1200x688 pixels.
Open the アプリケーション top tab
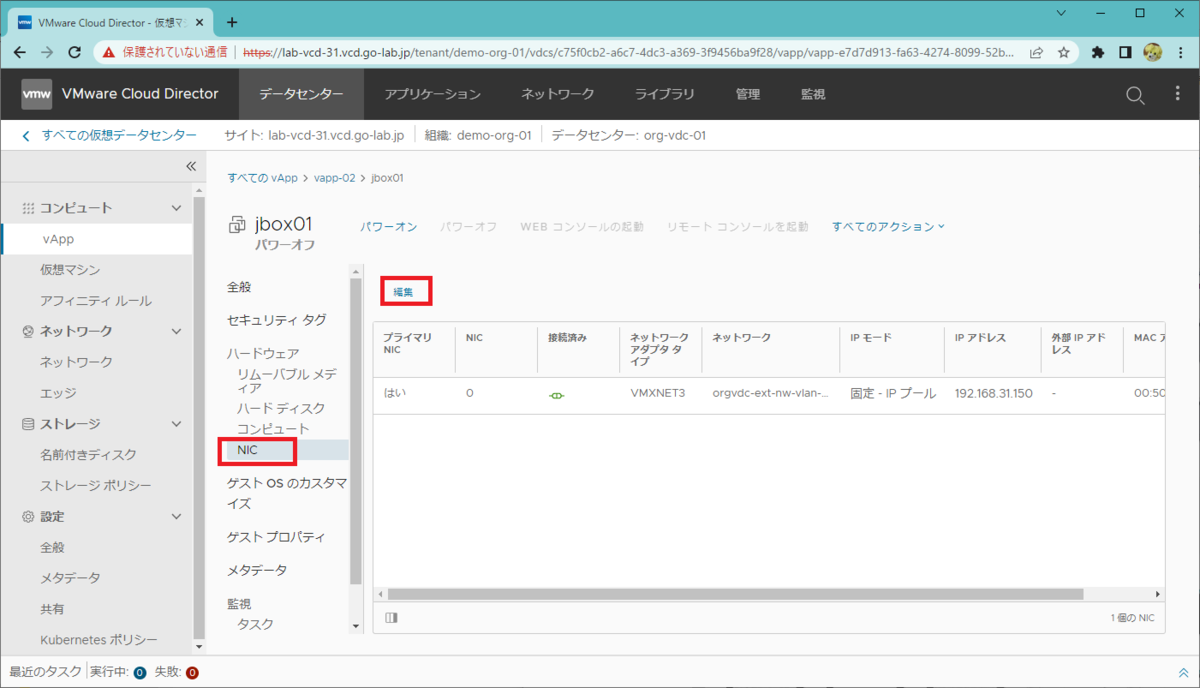click(x=433, y=94)
